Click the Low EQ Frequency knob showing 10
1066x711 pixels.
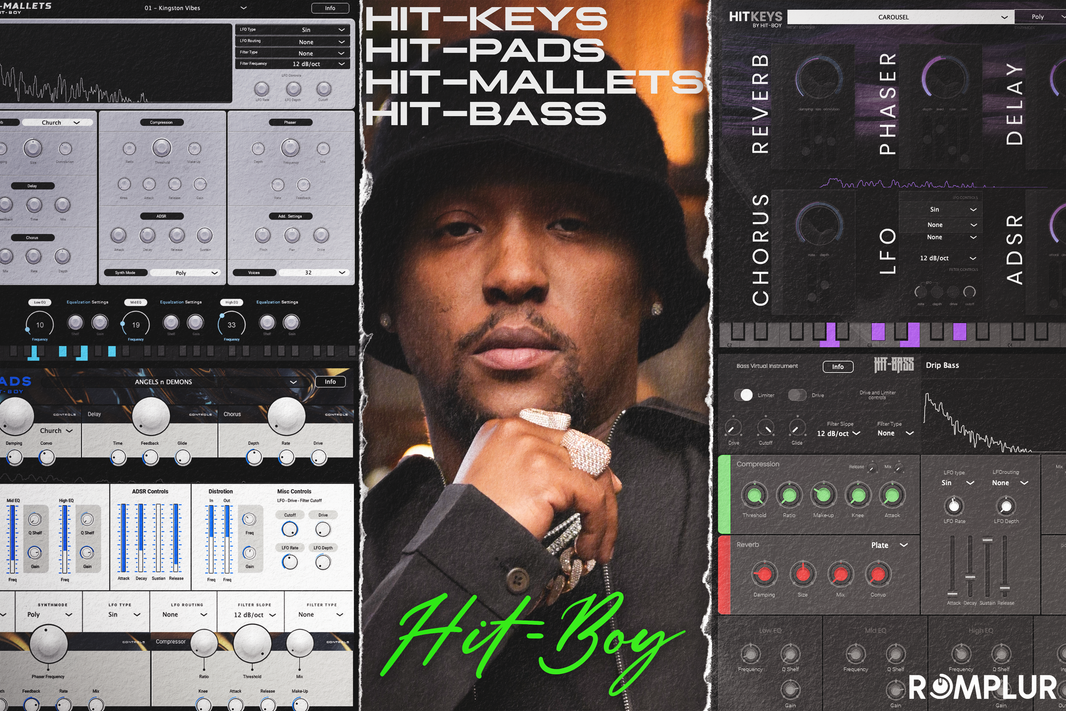[40, 324]
